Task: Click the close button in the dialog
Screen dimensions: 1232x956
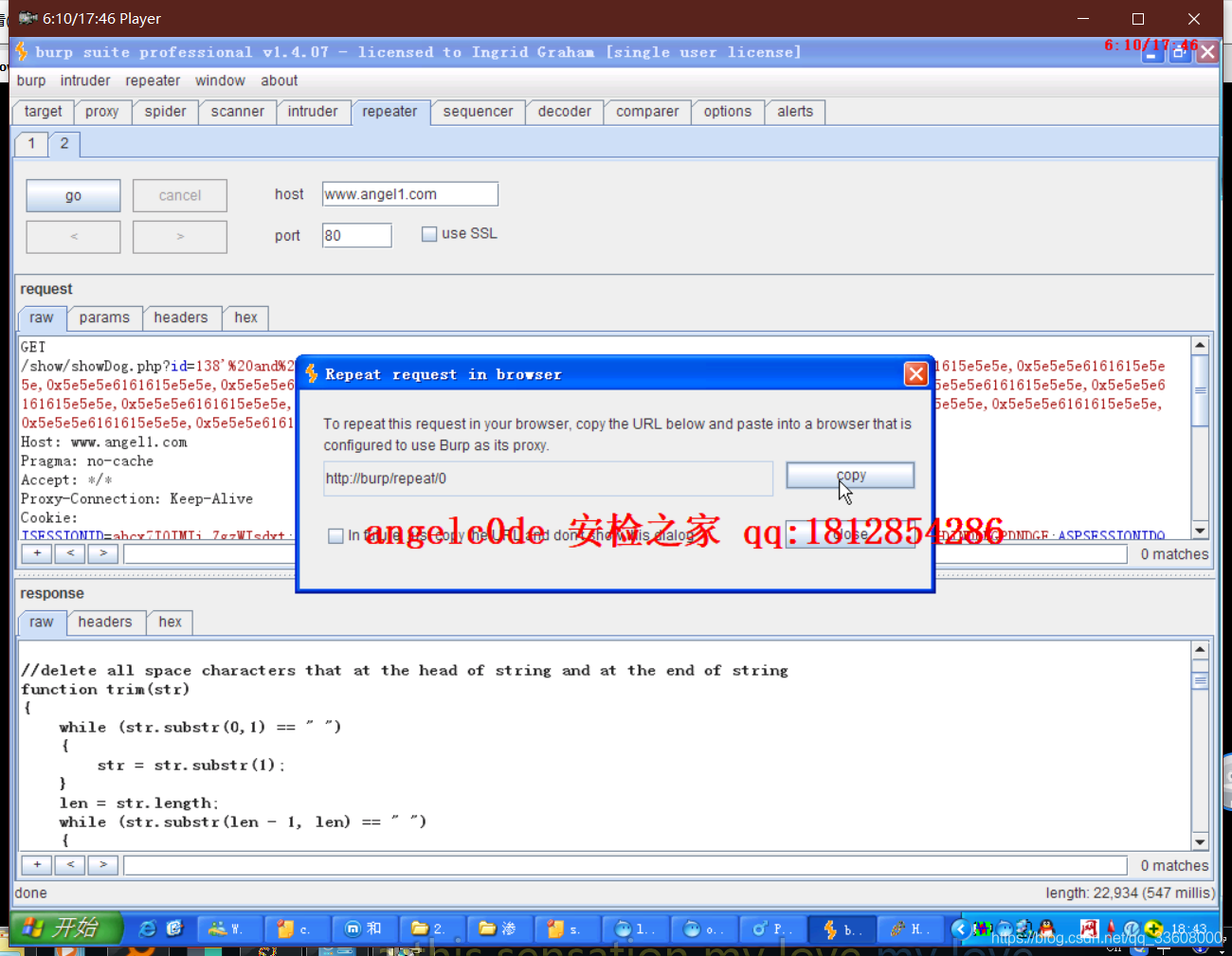Action: point(850,534)
